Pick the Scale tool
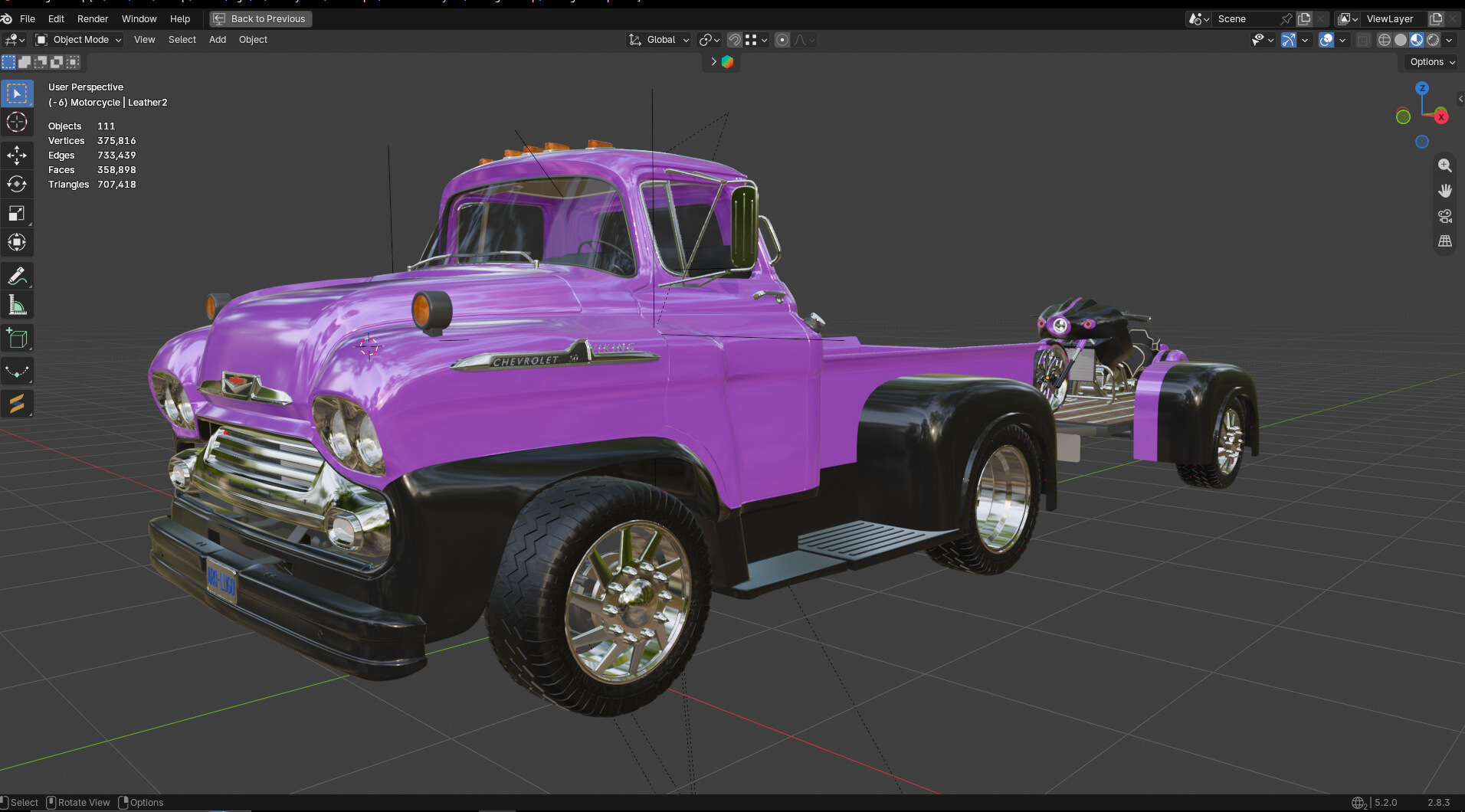This screenshot has width=1465, height=812. point(17,214)
